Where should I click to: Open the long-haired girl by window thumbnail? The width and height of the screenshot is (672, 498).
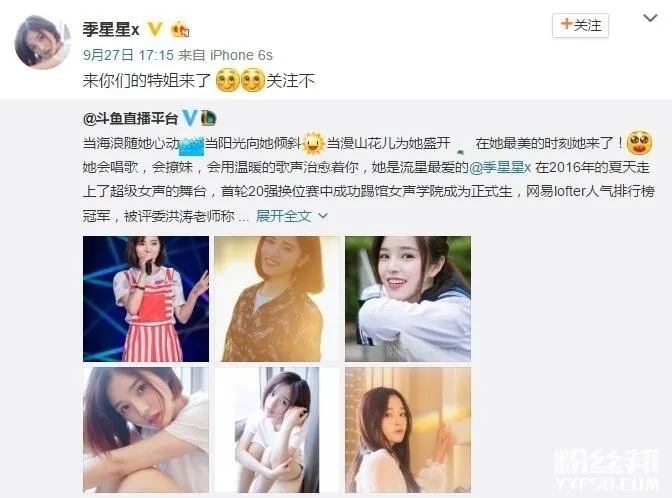(408, 430)
